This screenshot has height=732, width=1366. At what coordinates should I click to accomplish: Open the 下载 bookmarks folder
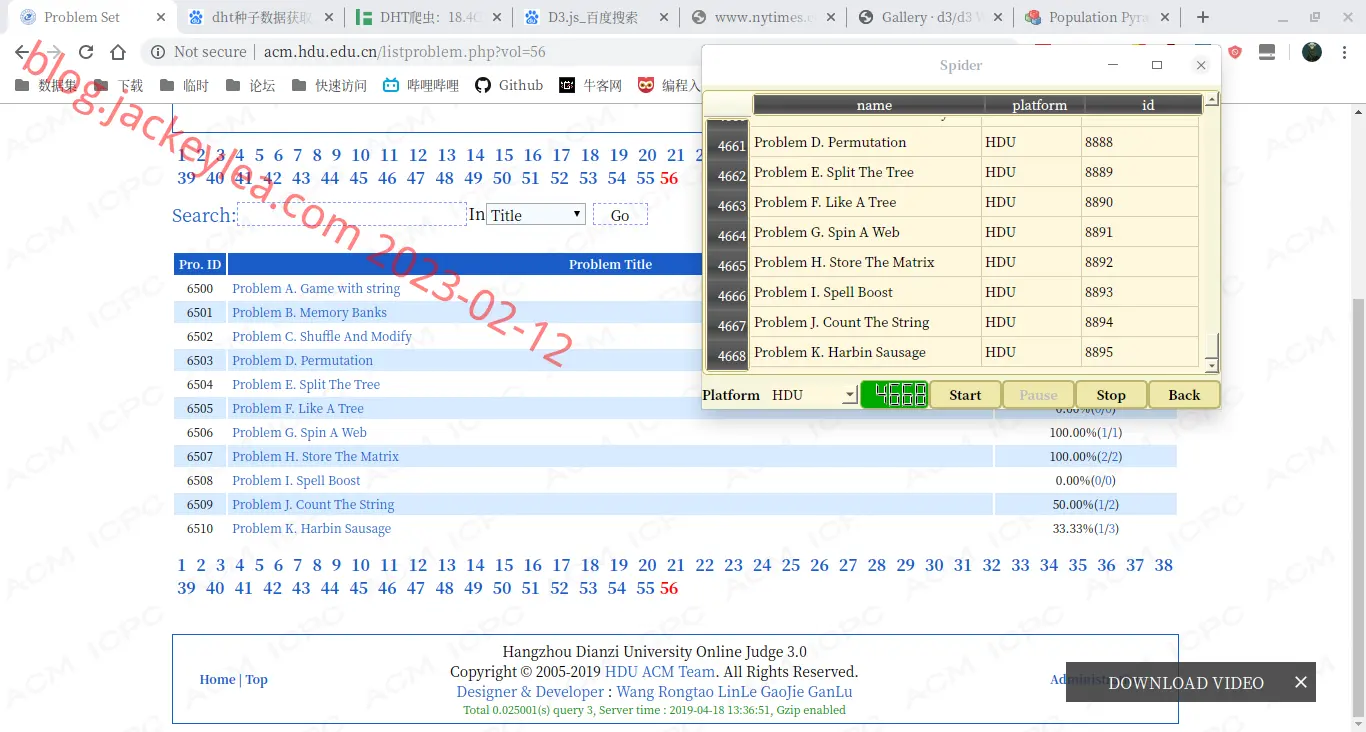point(119,85)
